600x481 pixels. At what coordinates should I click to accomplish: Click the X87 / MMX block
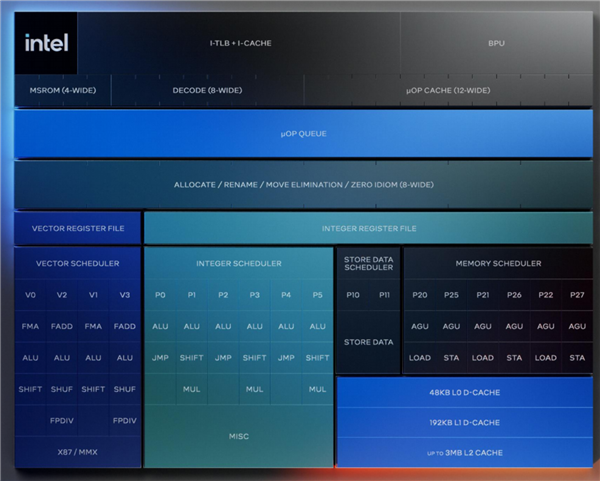click(x=78, y=452)
